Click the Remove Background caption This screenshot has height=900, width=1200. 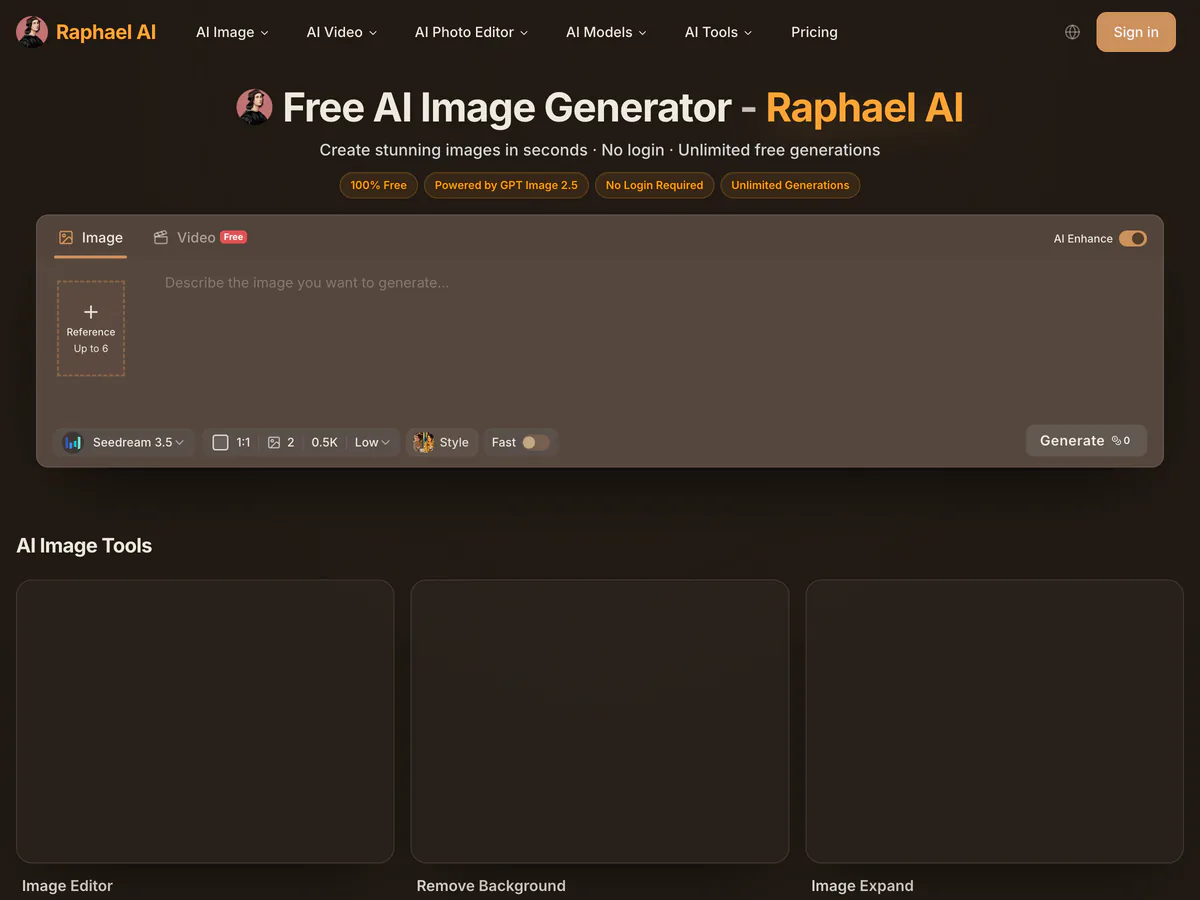click(x=491, y=886)
